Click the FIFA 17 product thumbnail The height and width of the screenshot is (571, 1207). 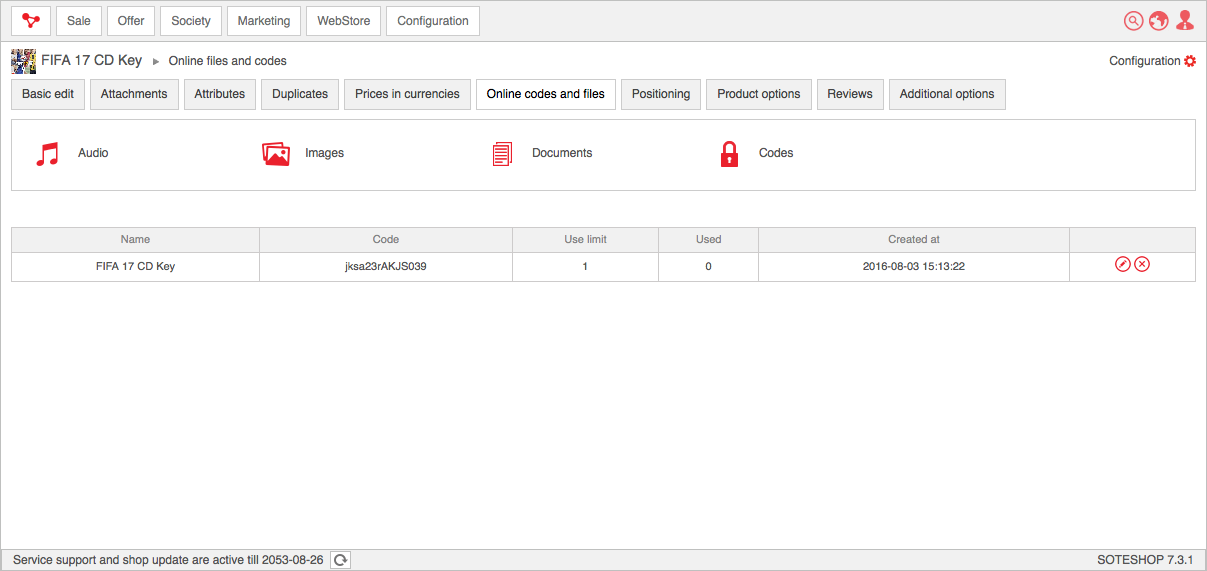(23, 61)
